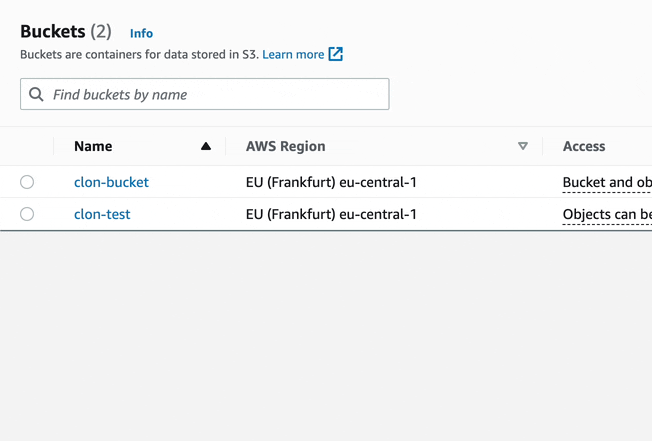Viewport: 652px width, 441px height.
Task: Click the external link icon beside Learn more
Action: [336, 54]
